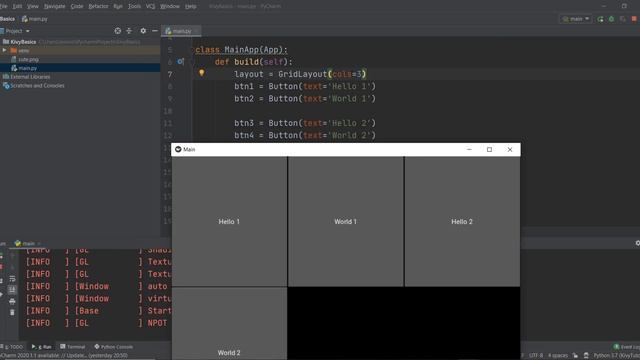Click the trash clear-all icon in Run console
The height and width of the screenshot is (360, 640).
coord(12,312)
